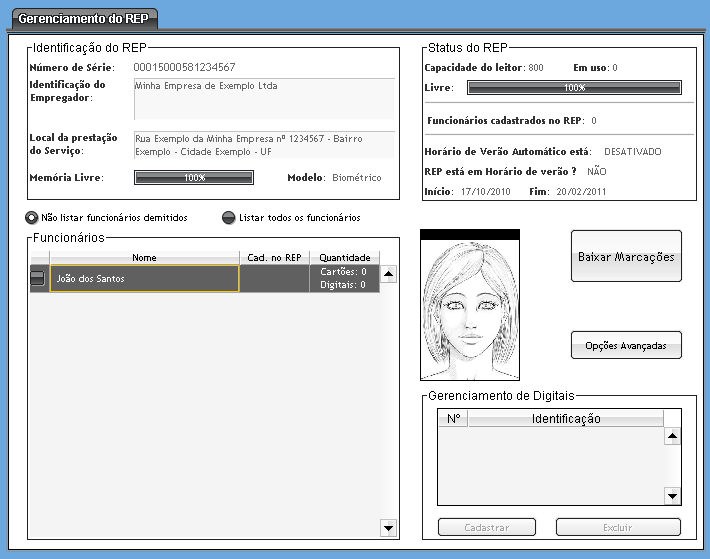Select 'Não listar funcionários demitidos' radio option
The image size is (710, 559).
[x=33, y=218]
